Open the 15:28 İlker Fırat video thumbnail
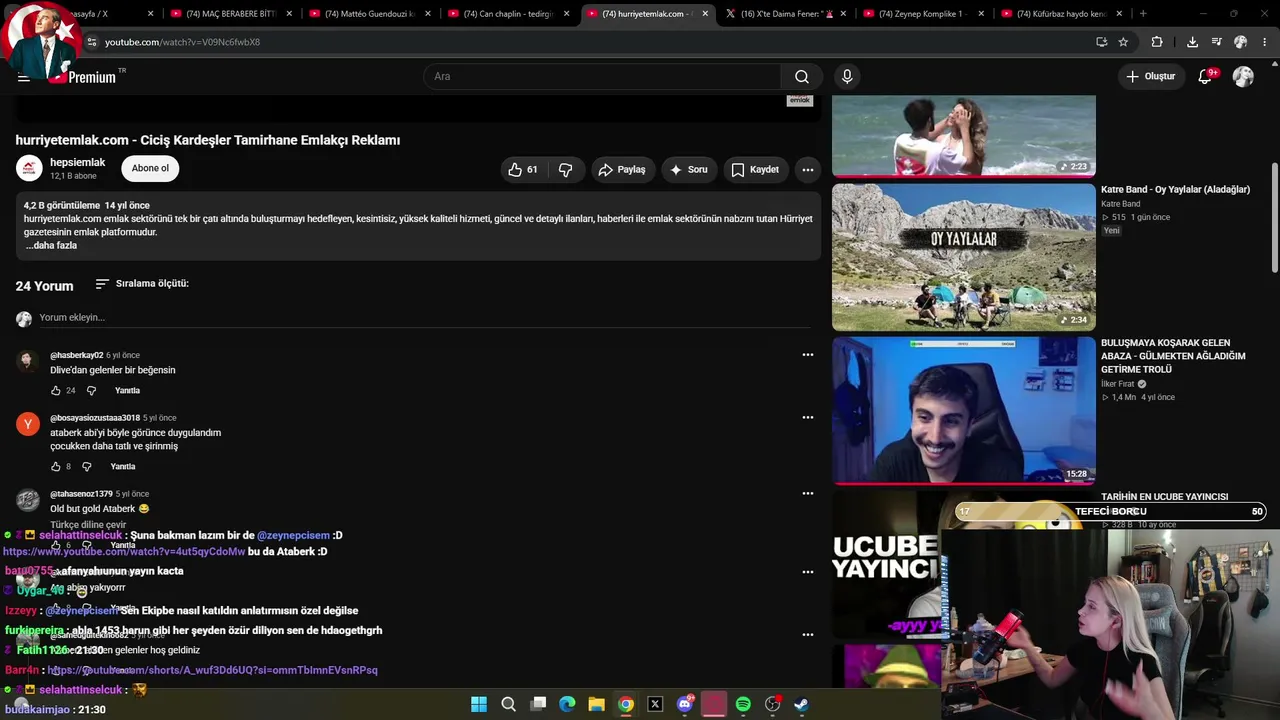Viewport: 1280px width, 720px height. [964, 410]
